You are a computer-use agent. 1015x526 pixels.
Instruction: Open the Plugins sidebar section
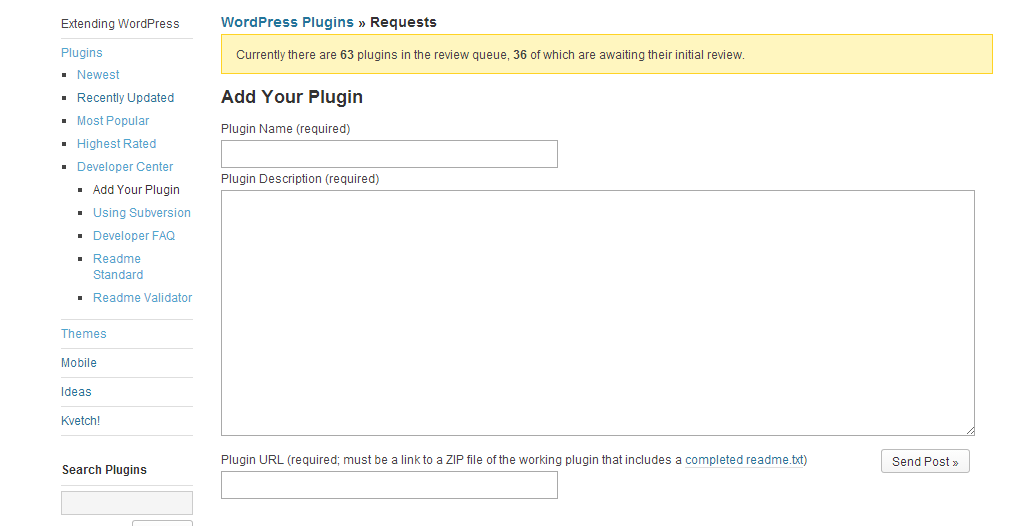click(x=82, y=53)
